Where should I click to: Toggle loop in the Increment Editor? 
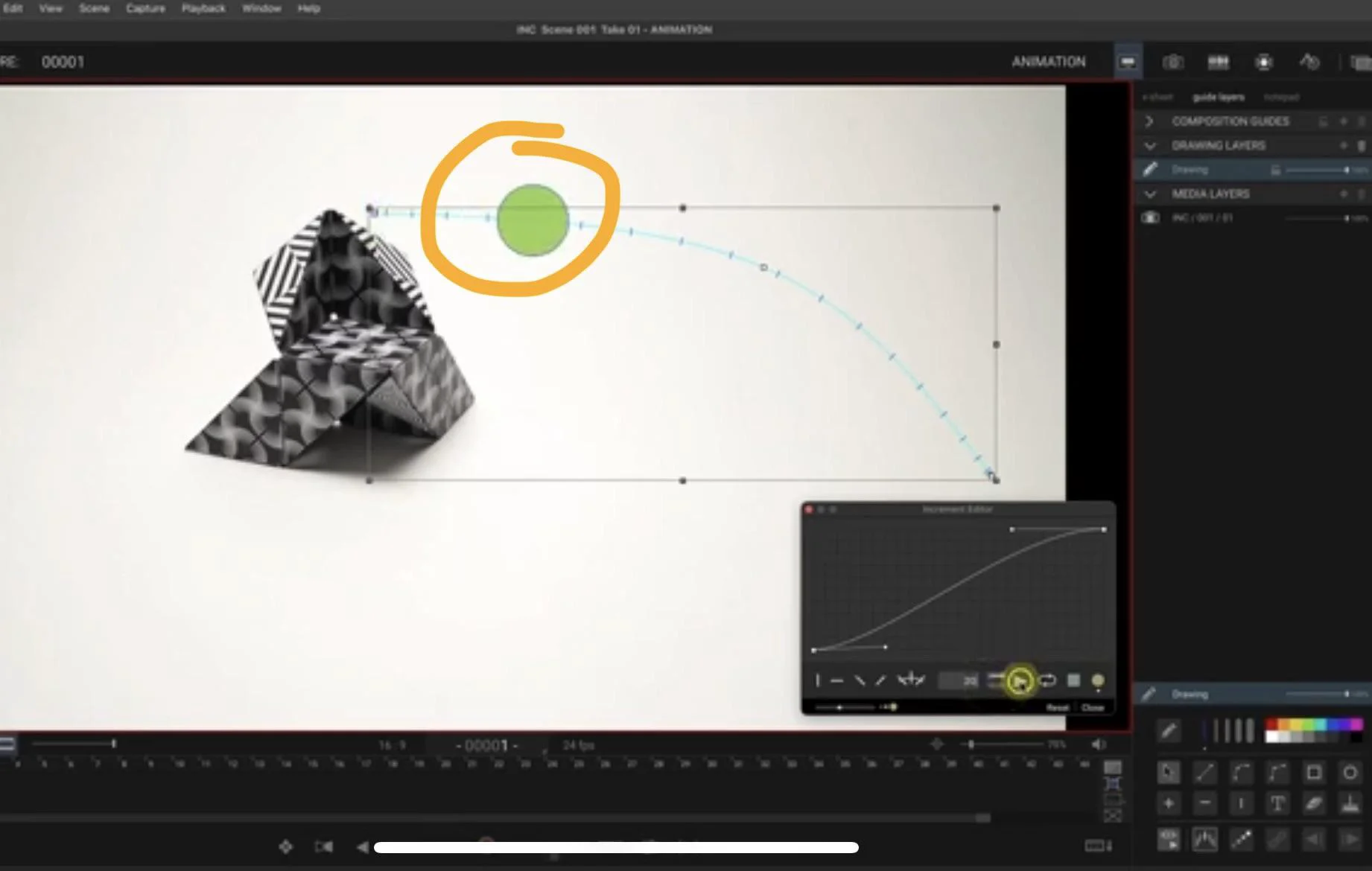click(1047, 680)
